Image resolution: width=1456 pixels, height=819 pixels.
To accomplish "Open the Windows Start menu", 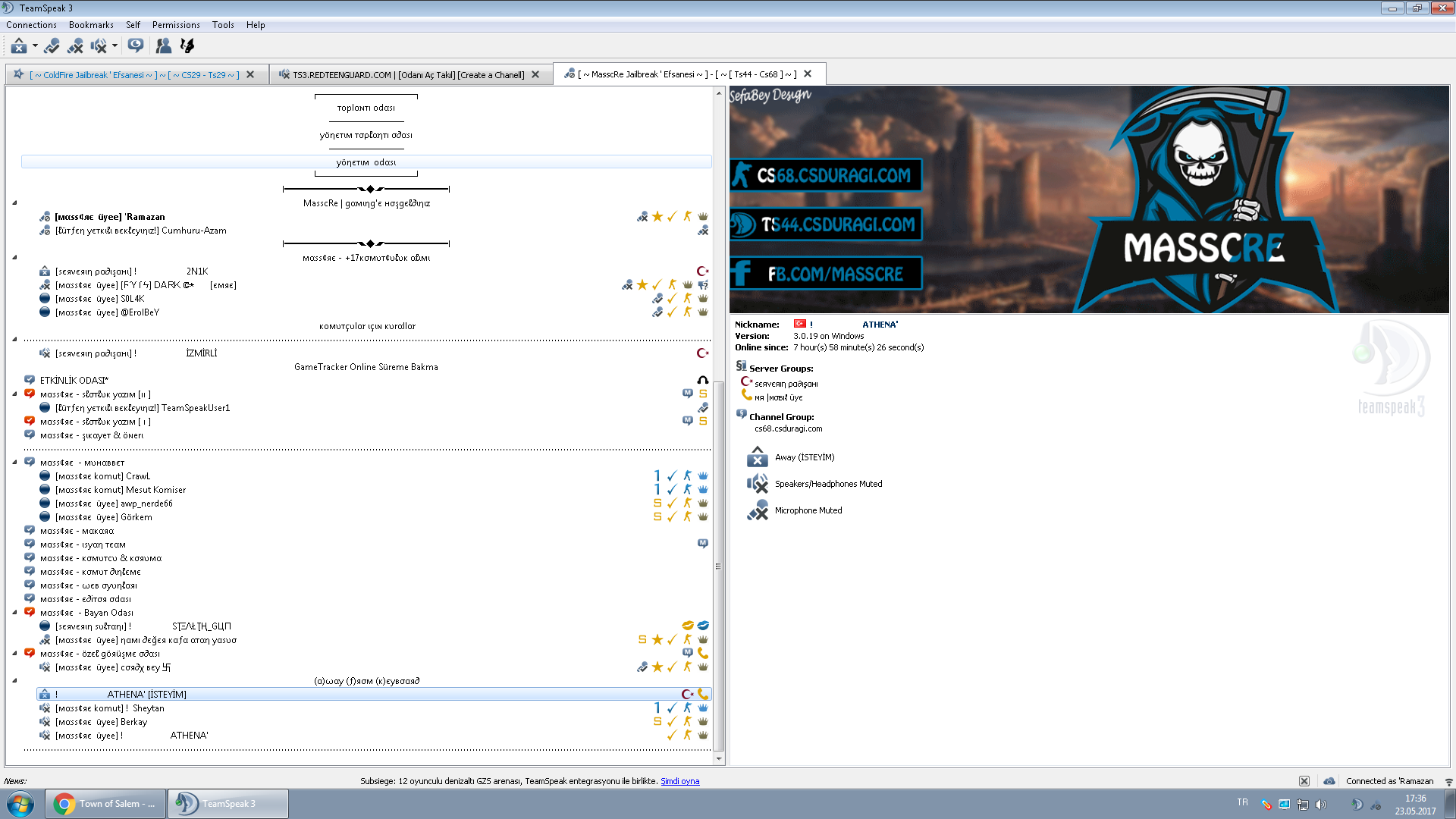I will click(20, 804).
